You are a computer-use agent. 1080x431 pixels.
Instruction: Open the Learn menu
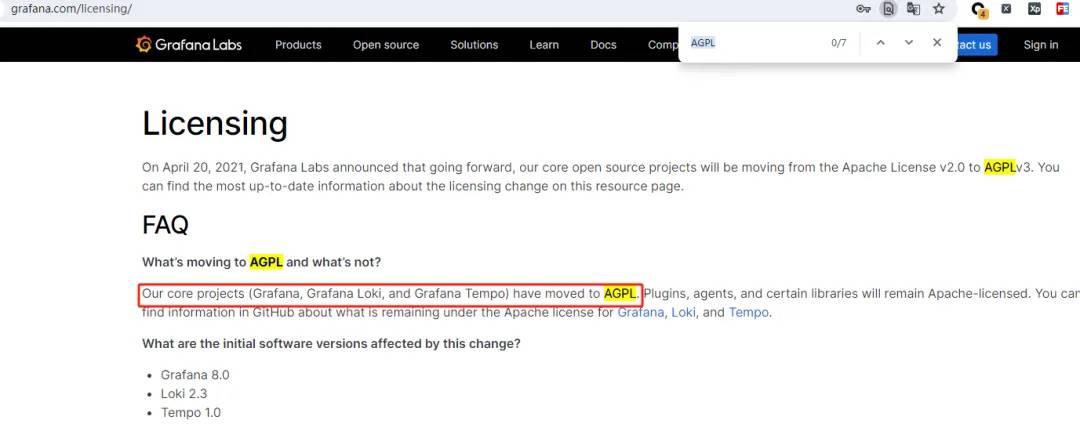click(544, 45)
